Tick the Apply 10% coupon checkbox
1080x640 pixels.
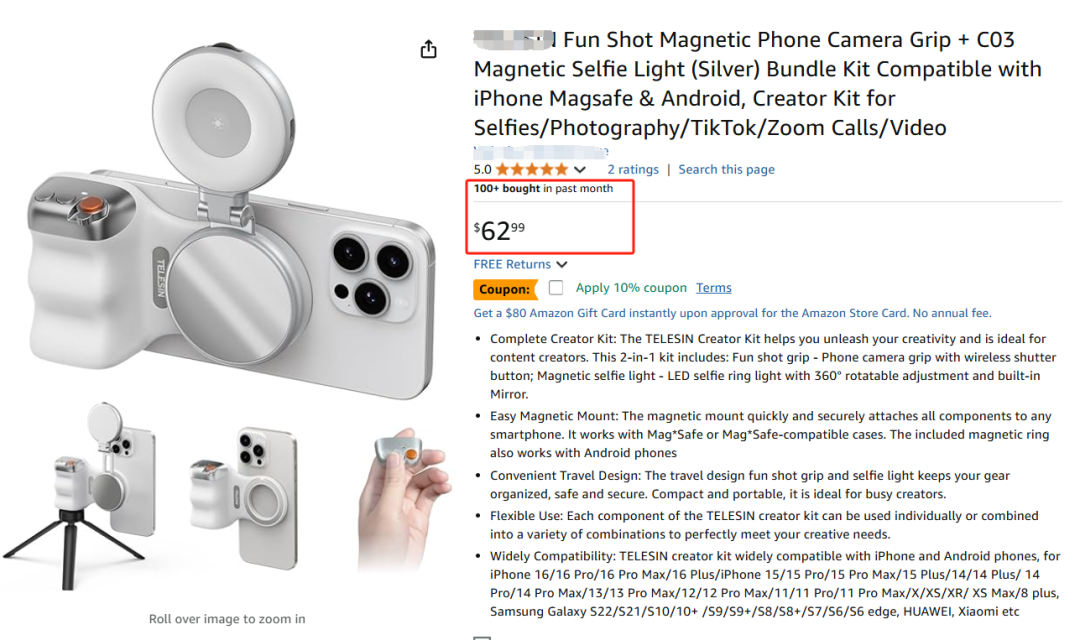point(556,287)
